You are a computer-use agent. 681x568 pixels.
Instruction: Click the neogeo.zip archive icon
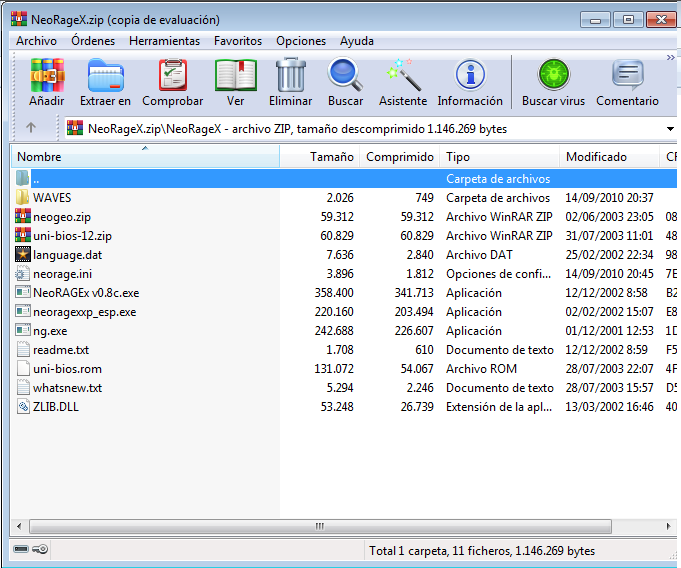23,216
